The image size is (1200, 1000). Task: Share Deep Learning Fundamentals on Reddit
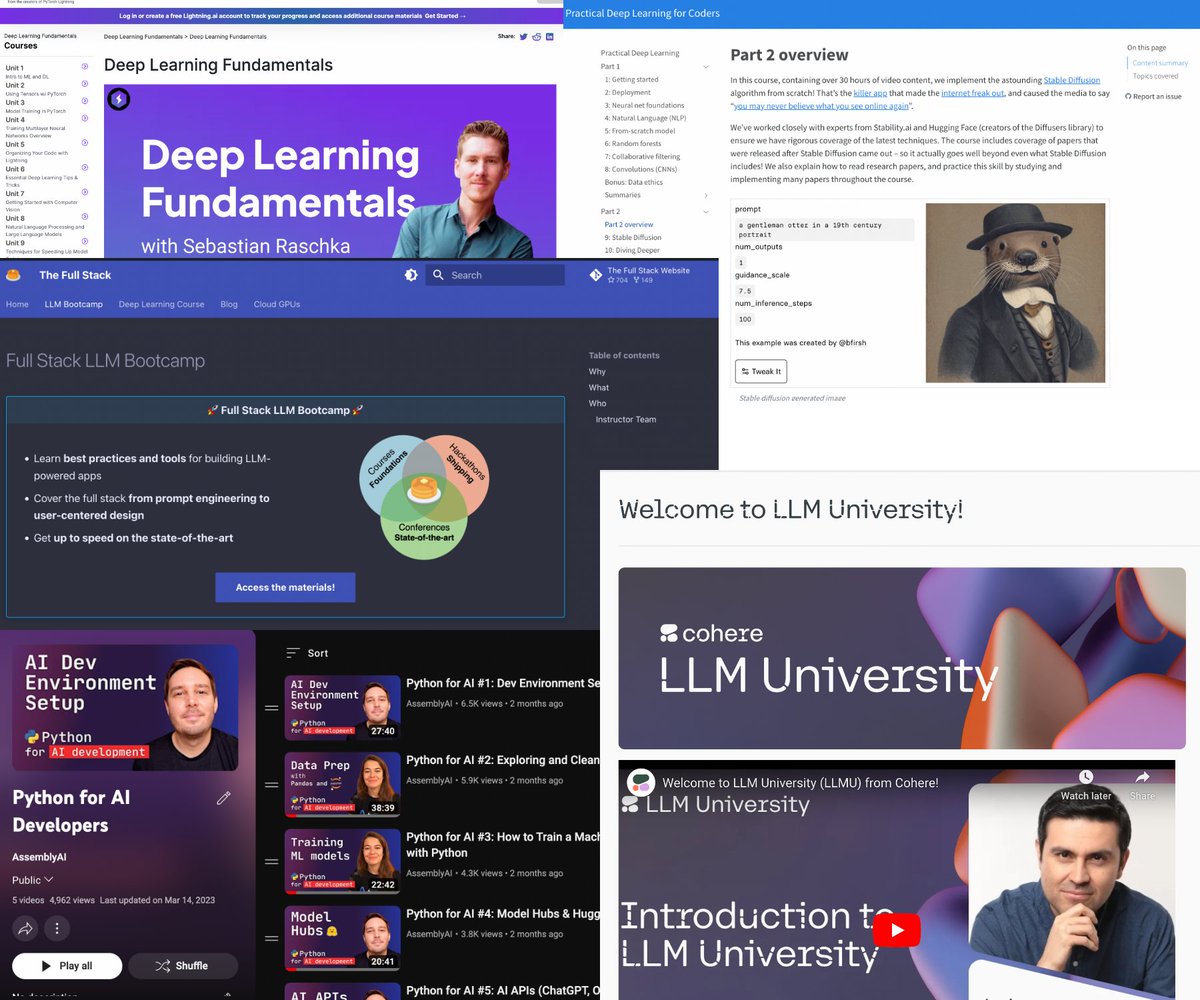click(x=537, y=36)
